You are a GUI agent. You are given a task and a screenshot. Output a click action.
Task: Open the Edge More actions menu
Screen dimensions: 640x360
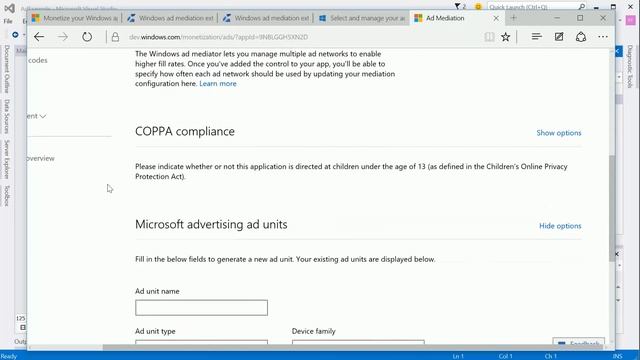pyautogui.click(x=603, y=37)
